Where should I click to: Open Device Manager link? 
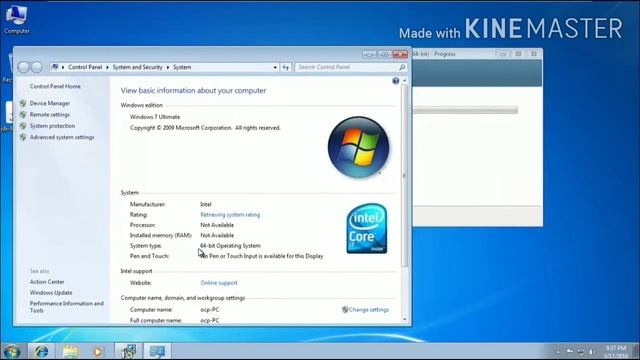point(50,104)
